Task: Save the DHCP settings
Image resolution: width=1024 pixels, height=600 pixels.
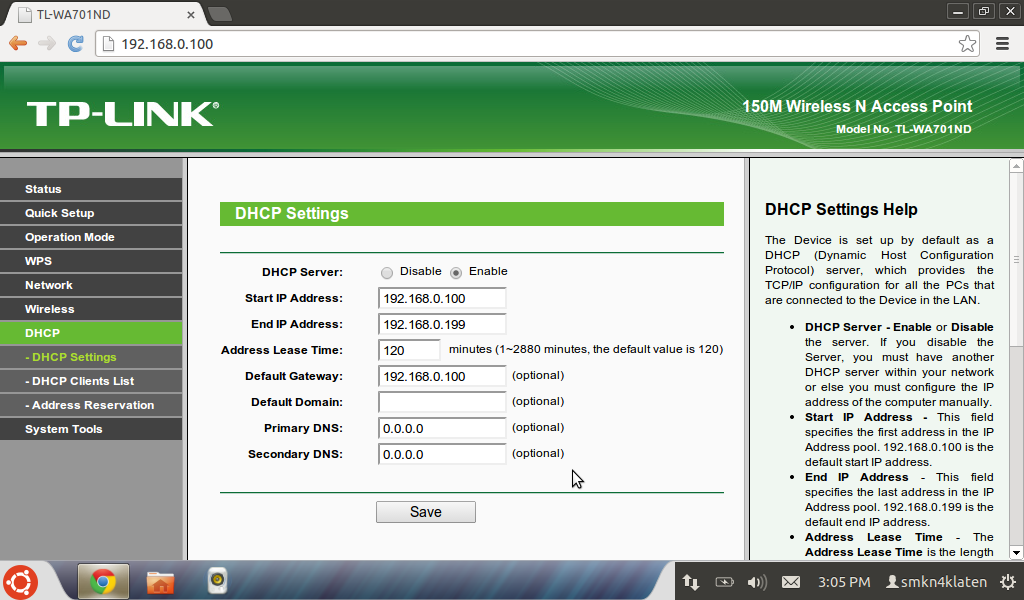Action: tap(425, 511)
